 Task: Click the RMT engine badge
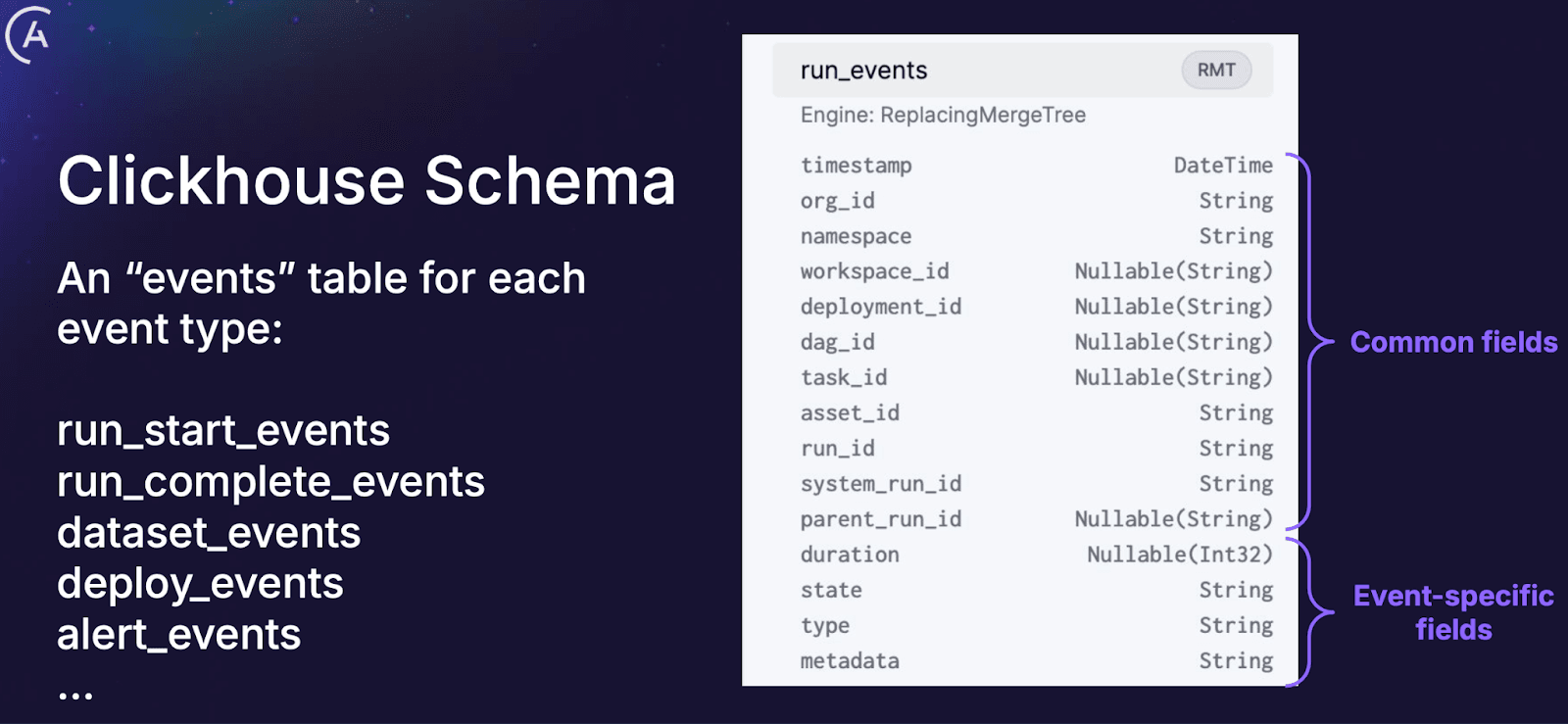tap(1215, 71)
